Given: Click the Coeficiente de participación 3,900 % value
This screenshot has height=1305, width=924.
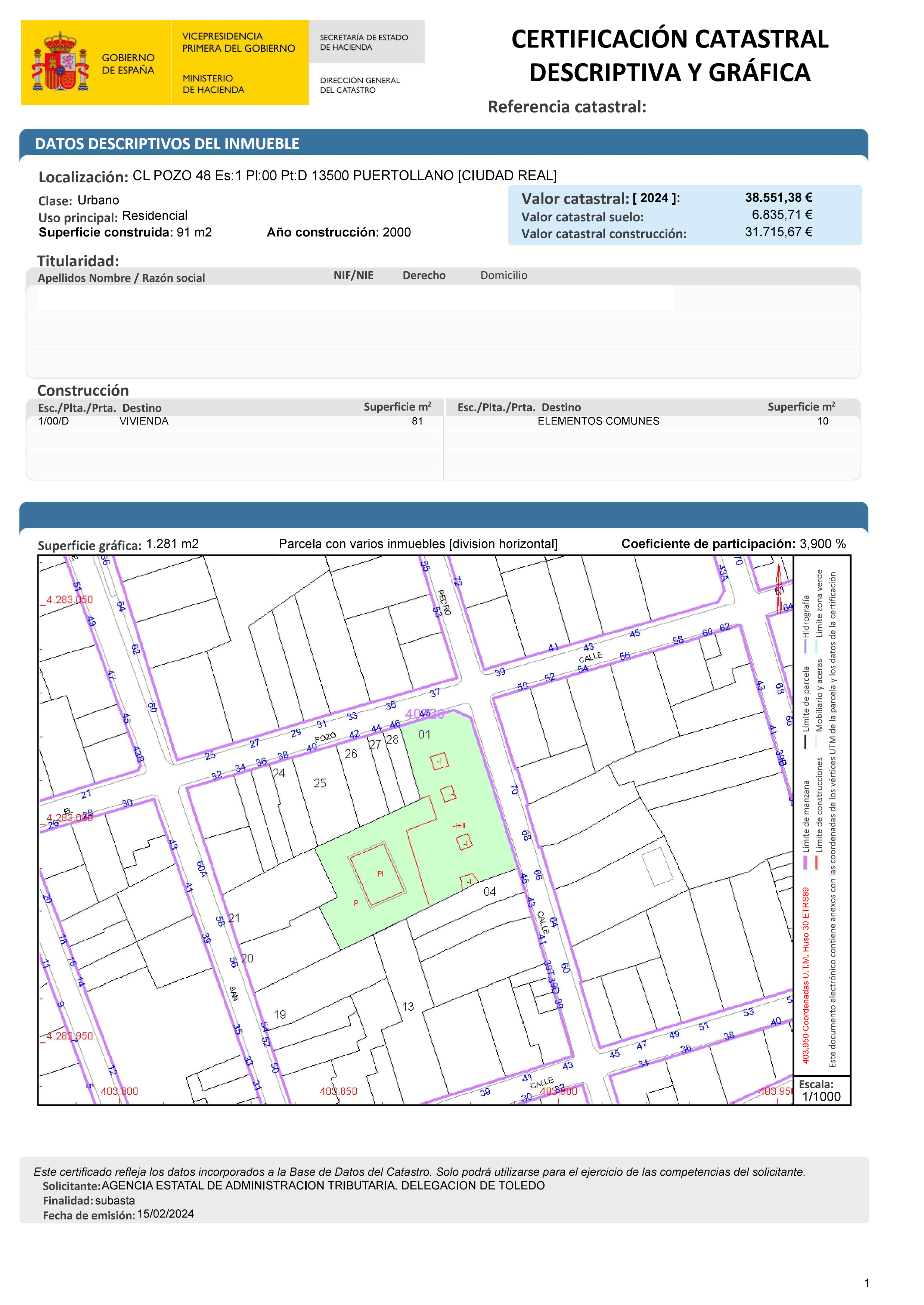Looking at the screenshot, I should pos(822,544).
